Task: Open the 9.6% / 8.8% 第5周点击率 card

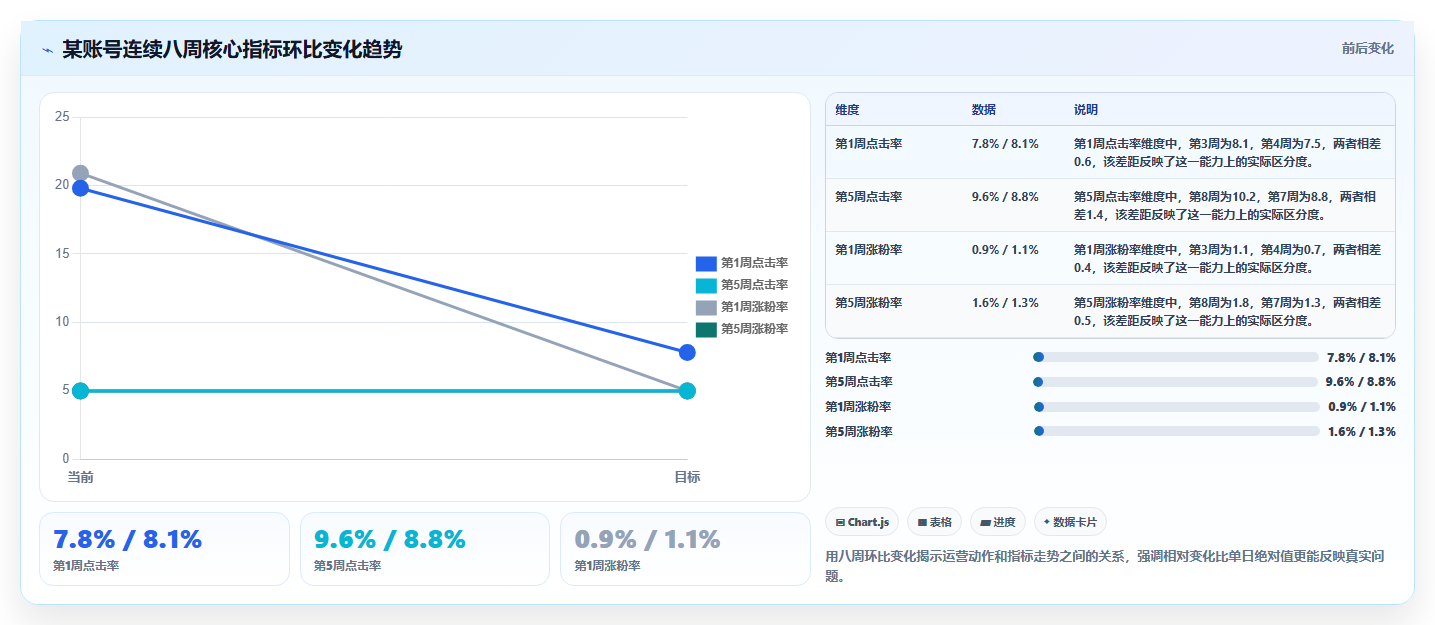Action: [x=425, y=549]
